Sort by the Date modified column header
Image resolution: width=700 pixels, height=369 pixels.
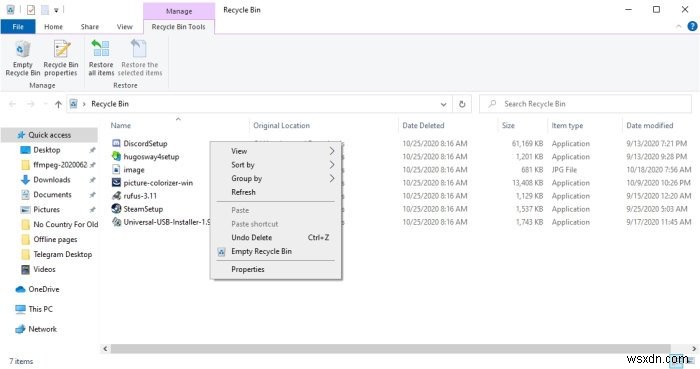click(x=650, y=125)
